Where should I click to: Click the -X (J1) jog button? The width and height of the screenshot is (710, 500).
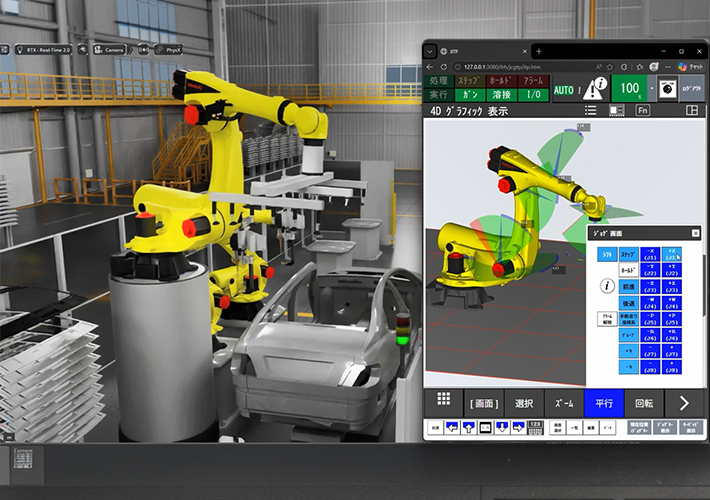click(x=650, y=254)
